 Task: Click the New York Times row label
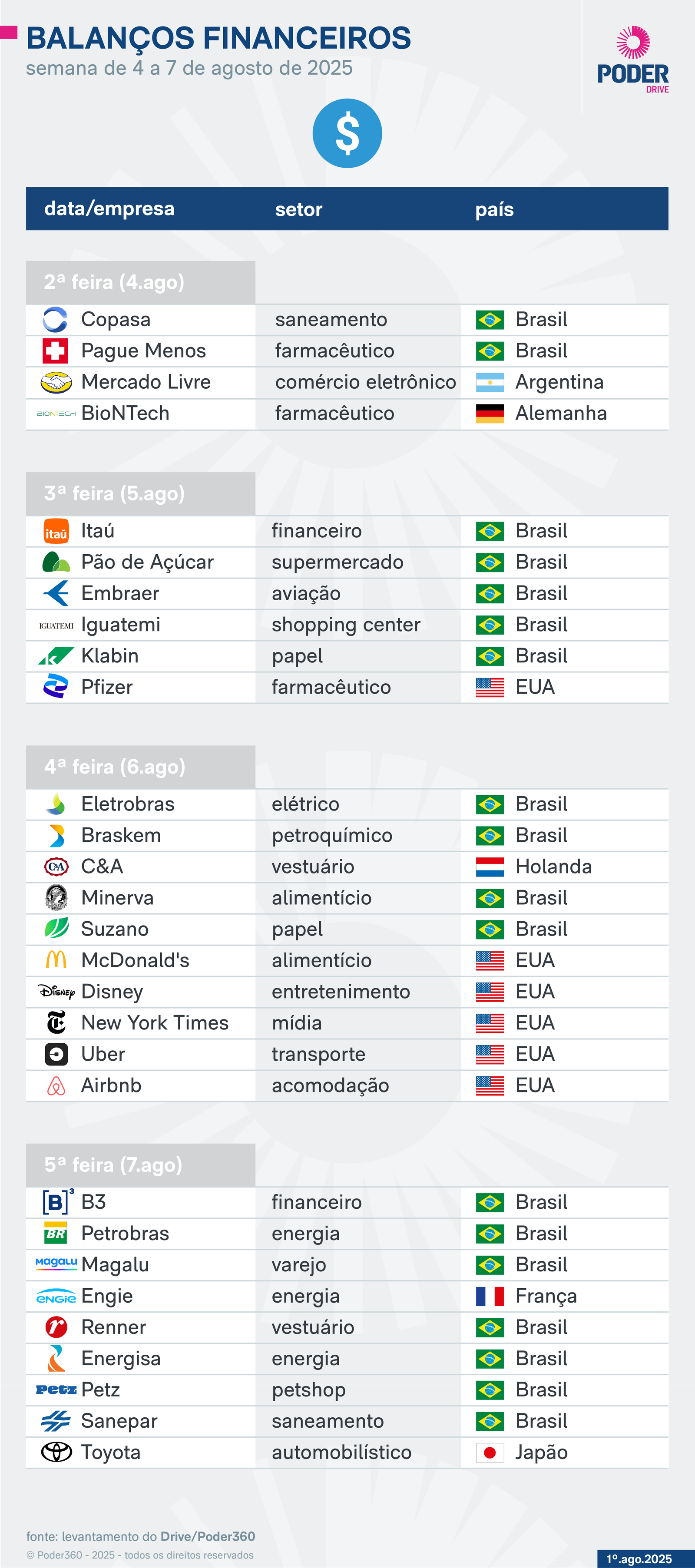click(155, 1023)
